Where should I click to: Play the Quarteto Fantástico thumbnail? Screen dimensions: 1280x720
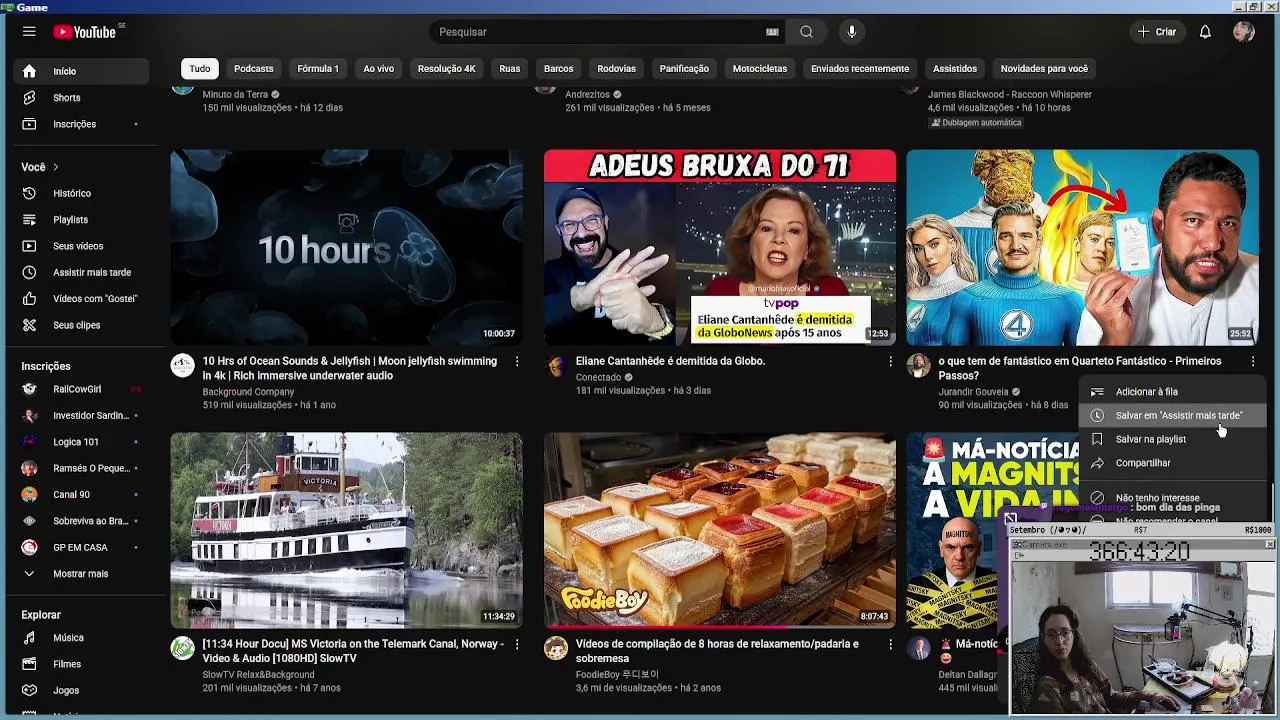[x=1082, y=247]
